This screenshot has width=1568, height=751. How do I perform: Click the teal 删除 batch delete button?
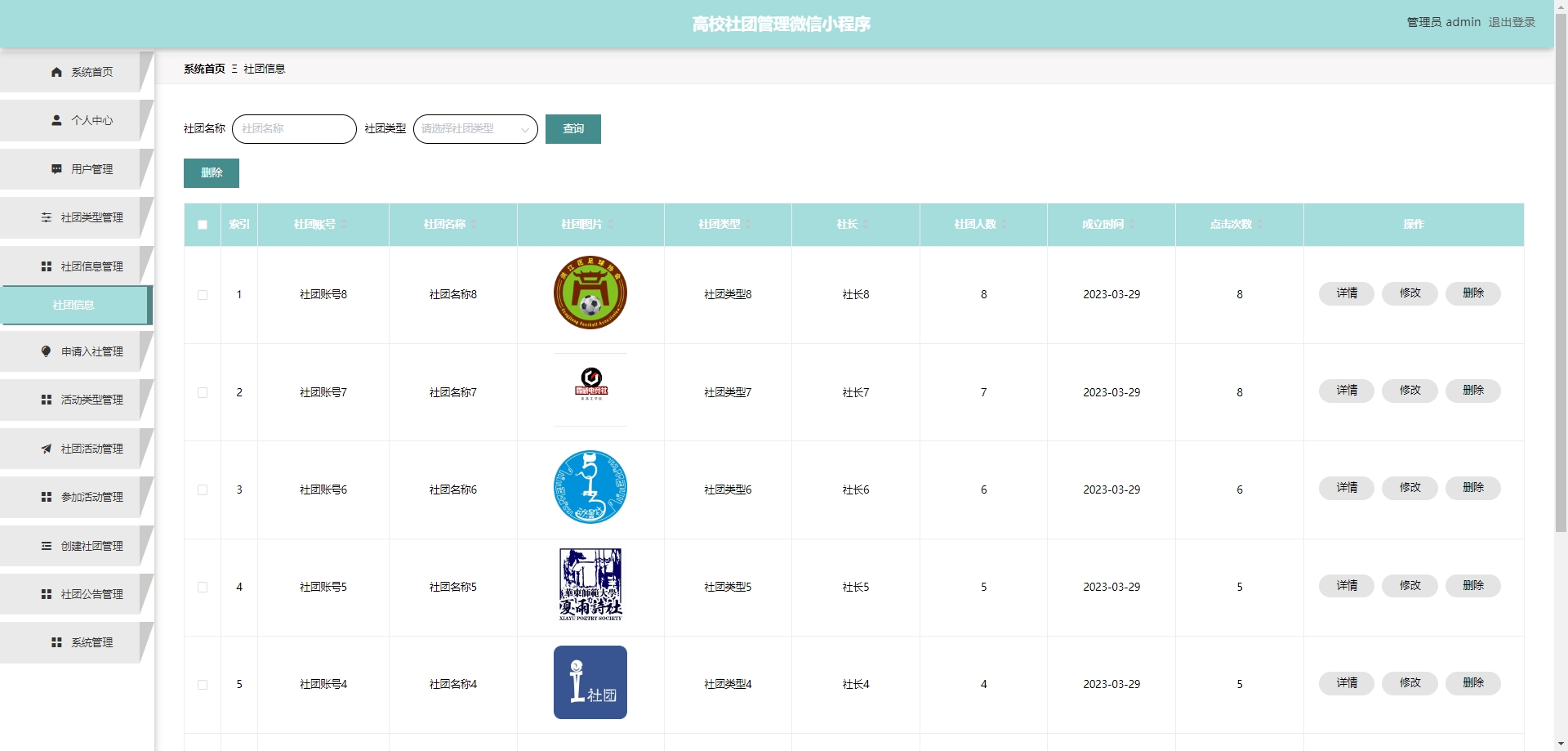(212, 173)
